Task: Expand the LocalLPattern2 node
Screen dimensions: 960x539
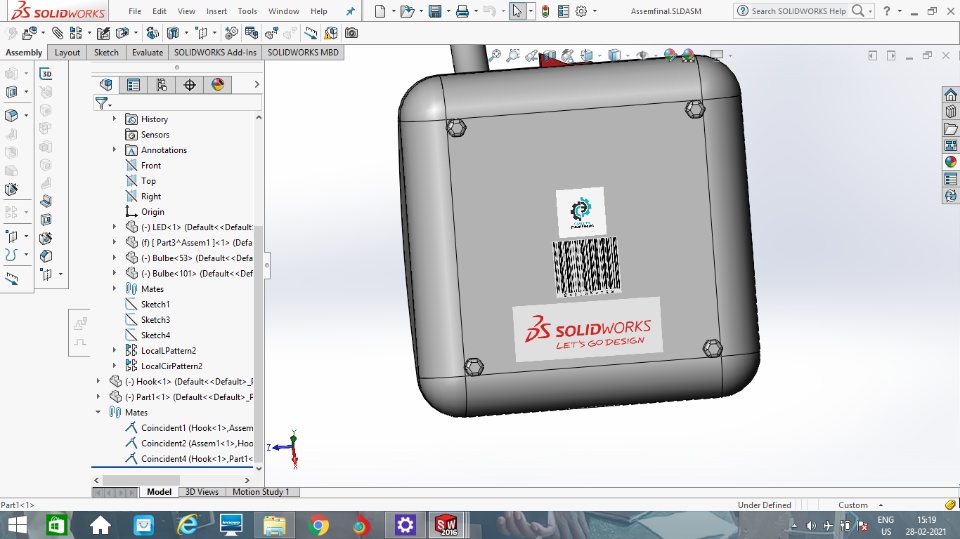Action: click(114, 350)
